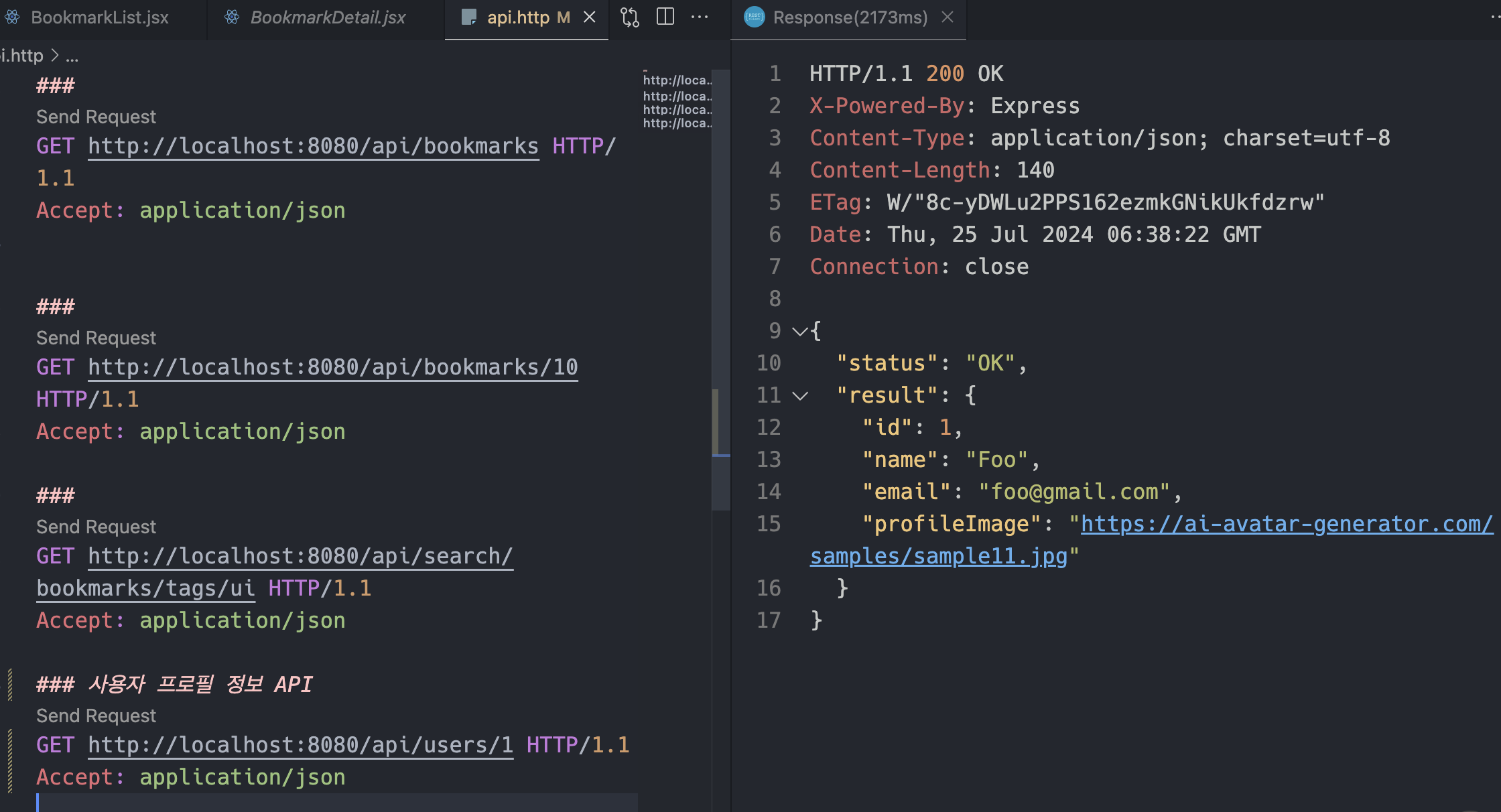The image size is (1501, 812).
Task: Click the React icon on BookmarkDetail.jsx tab
Action: 232,17
